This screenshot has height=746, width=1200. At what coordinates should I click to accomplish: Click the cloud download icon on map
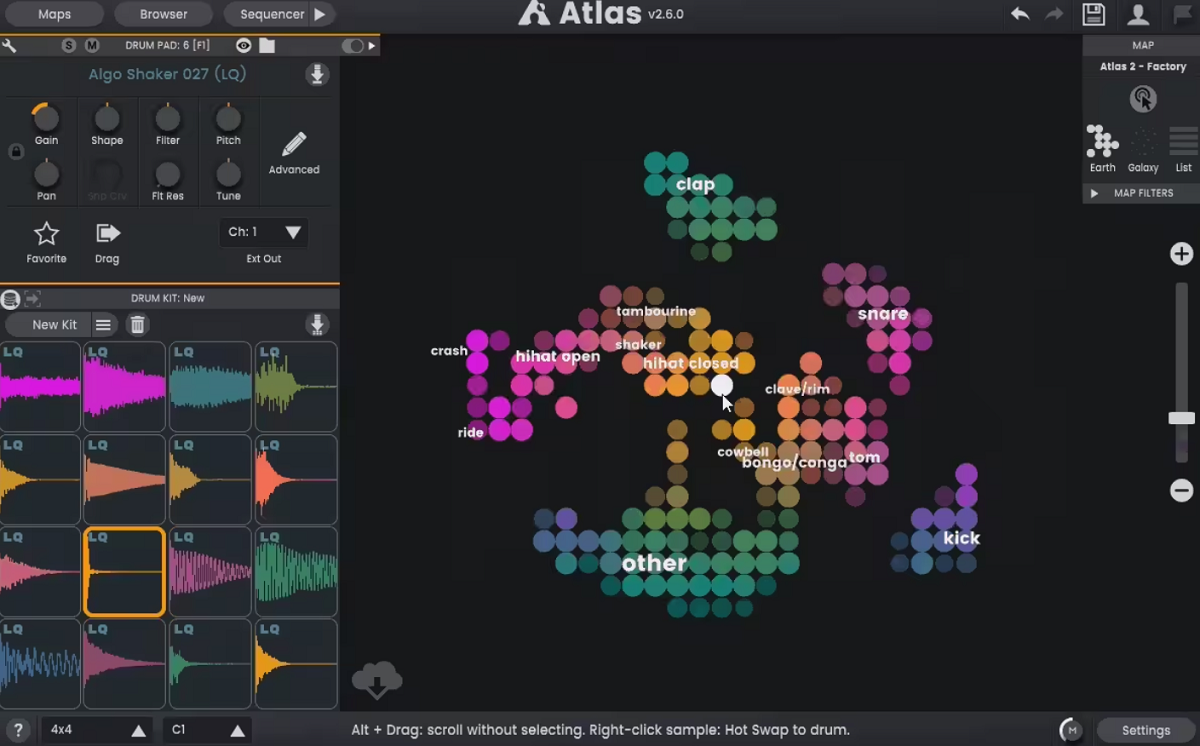[377, 681]
